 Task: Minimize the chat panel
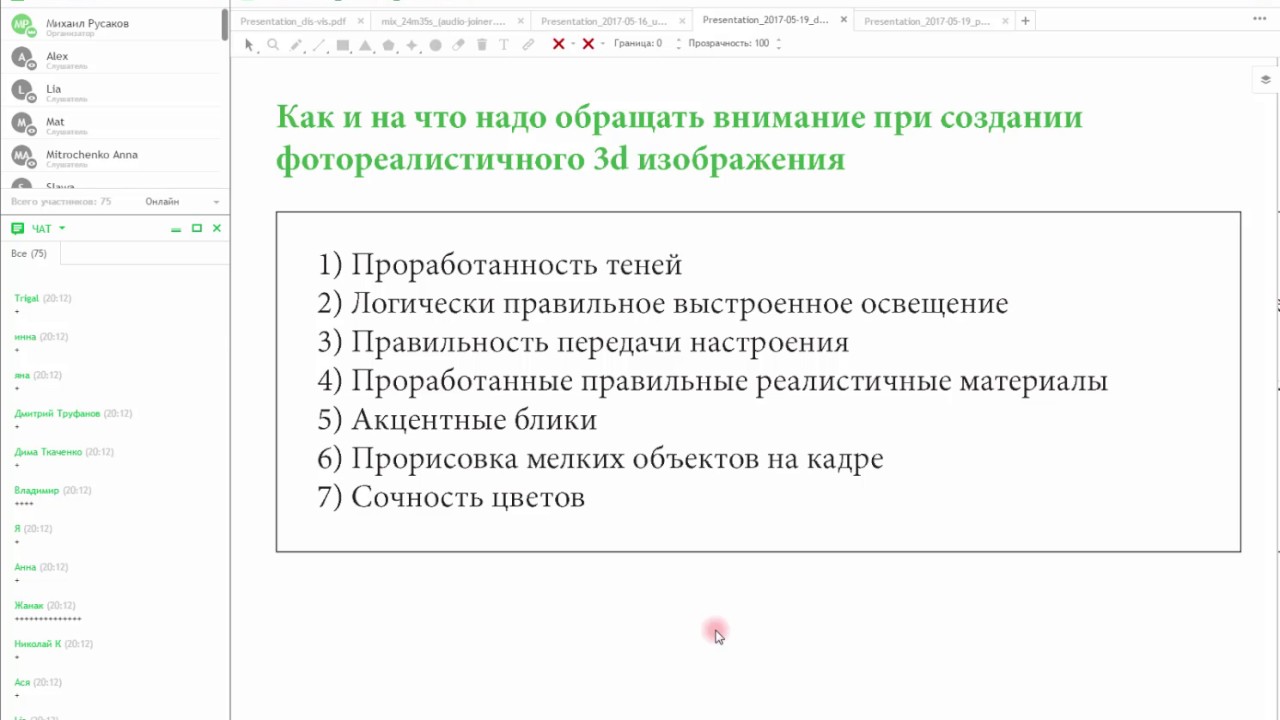click(x=176, y=229)
